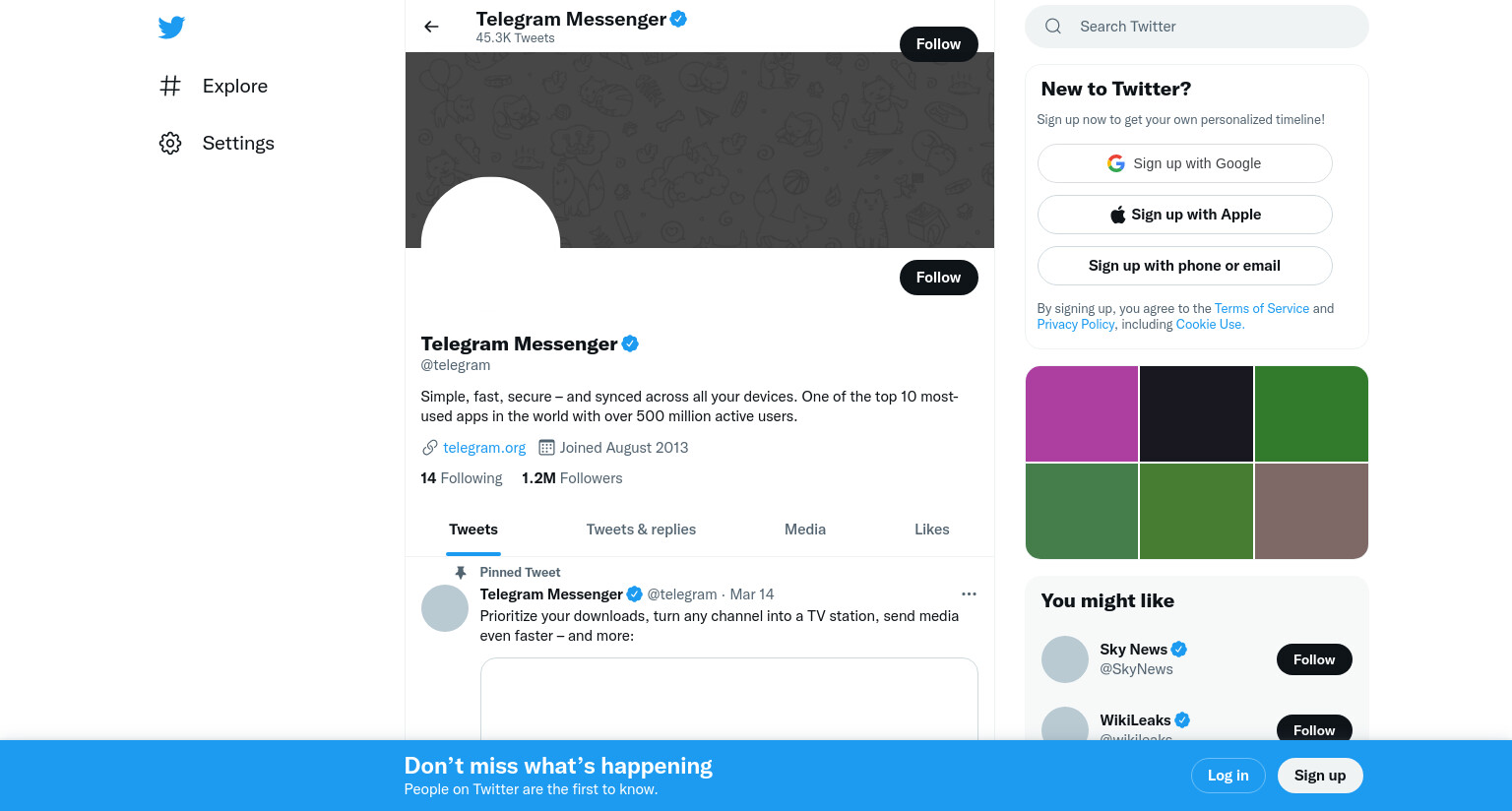This screenshot has width=1512, height=811.
Task: Click the magnifier search icon
Action: tap(1053, 27)
